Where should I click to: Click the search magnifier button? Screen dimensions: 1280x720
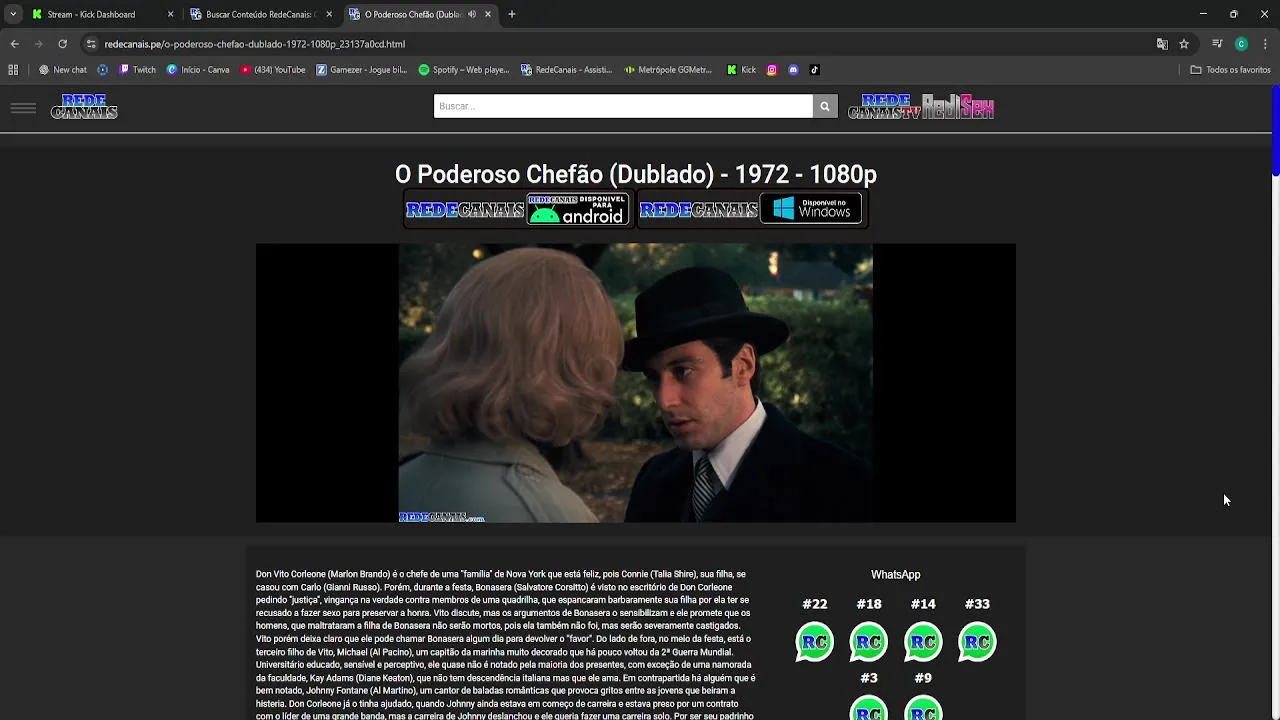coord(825,106)
